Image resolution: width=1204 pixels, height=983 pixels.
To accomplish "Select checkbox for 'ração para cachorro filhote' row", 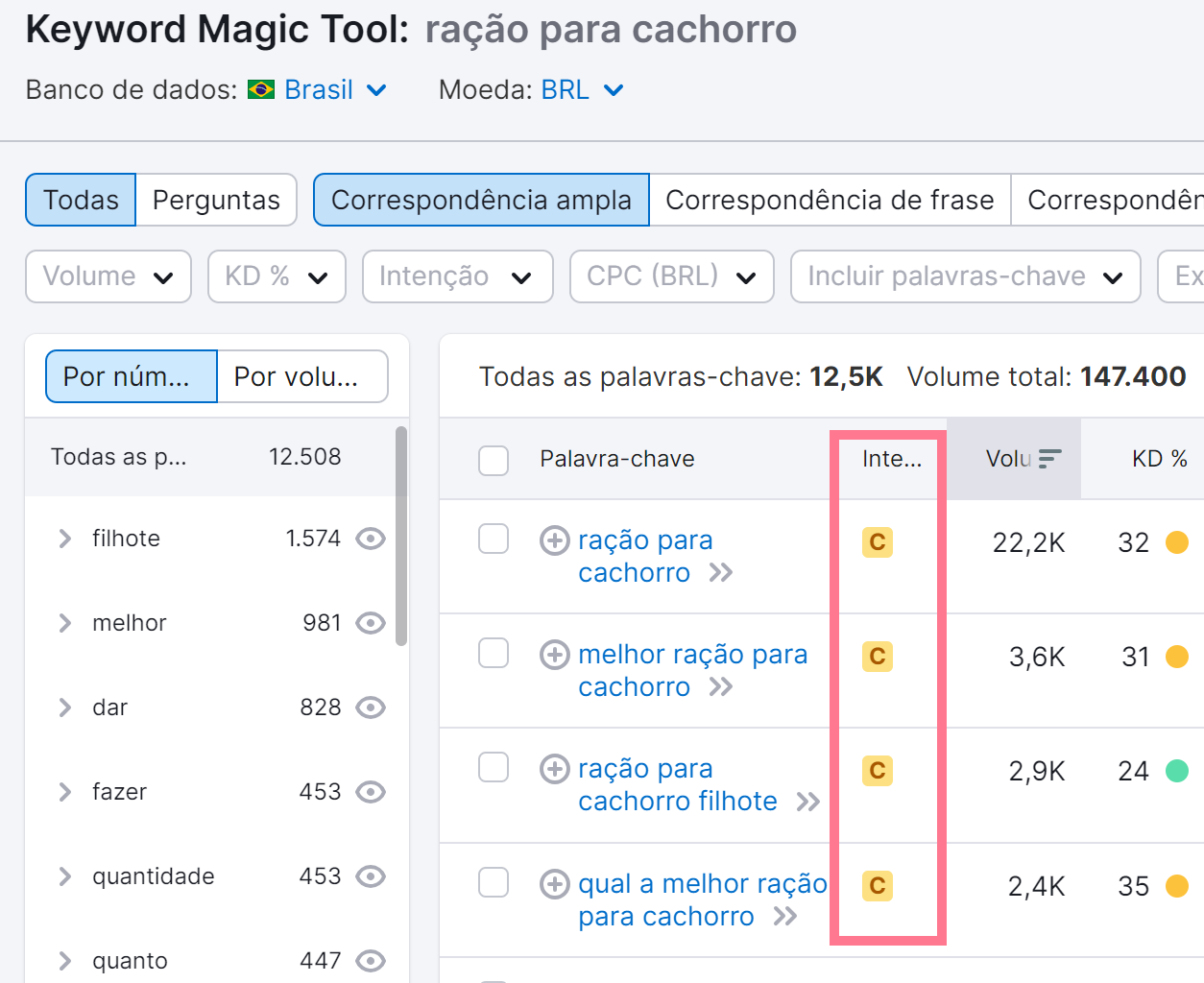I will click(494, 768).
